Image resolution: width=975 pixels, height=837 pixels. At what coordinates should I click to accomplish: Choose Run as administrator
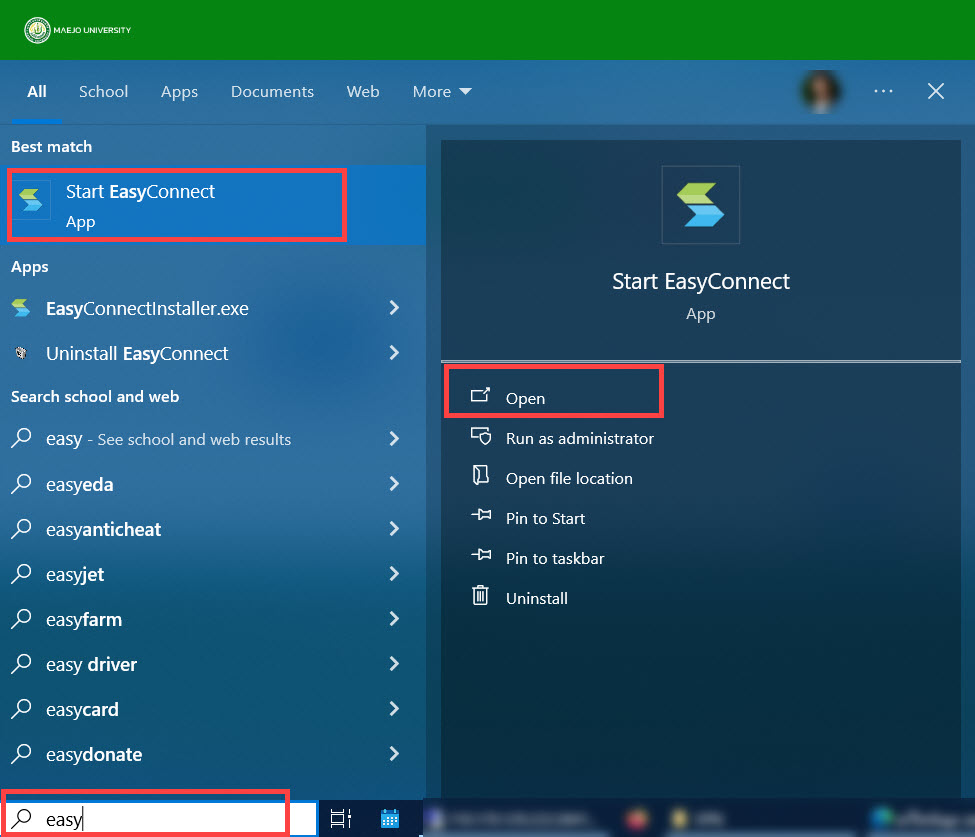pos(579,438)
